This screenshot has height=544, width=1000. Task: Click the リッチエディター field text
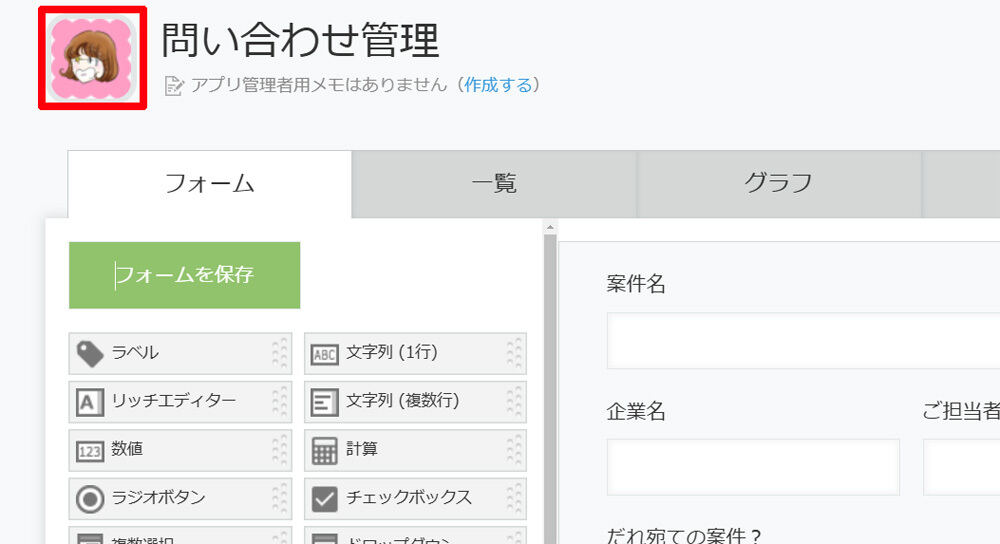[173, 401]
